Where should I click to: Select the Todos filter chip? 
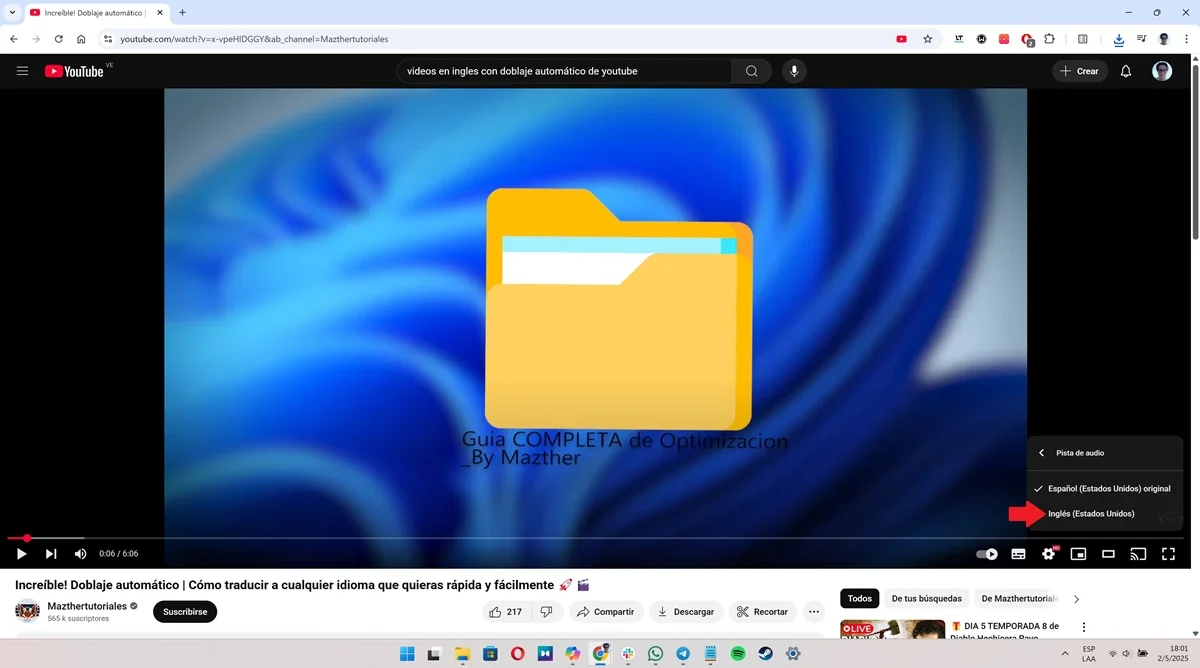pyautogui.click(x=860, y=598)
